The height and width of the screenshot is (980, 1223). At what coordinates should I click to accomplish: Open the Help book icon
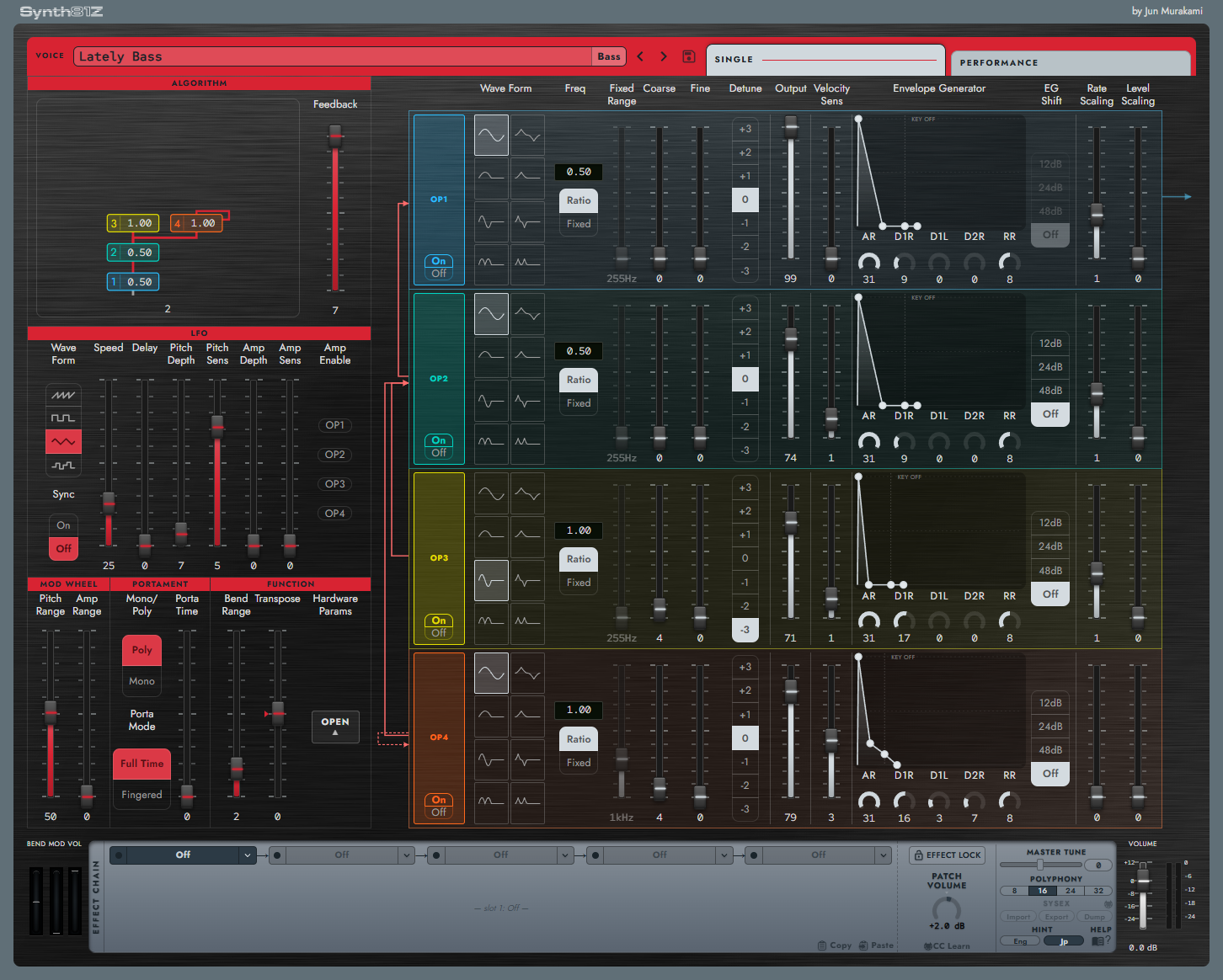tap(1097, 940)
